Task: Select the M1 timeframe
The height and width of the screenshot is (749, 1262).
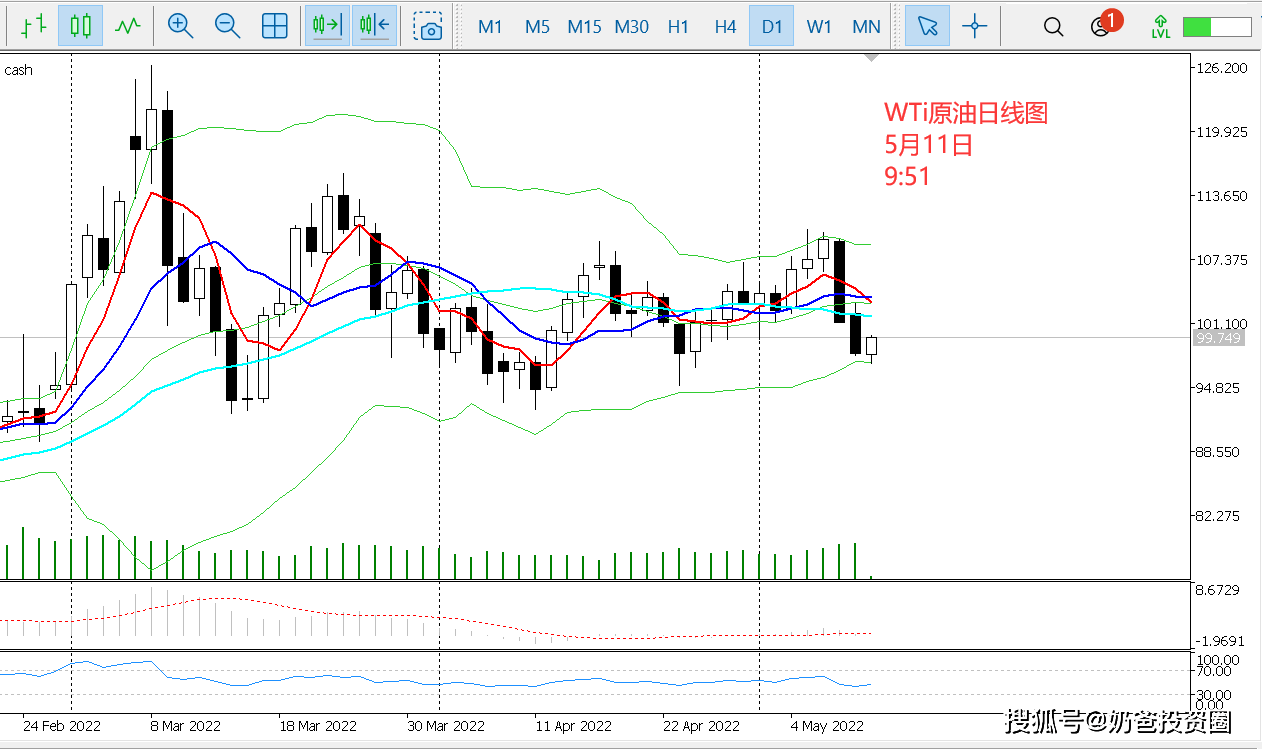Action: point(490,26)
